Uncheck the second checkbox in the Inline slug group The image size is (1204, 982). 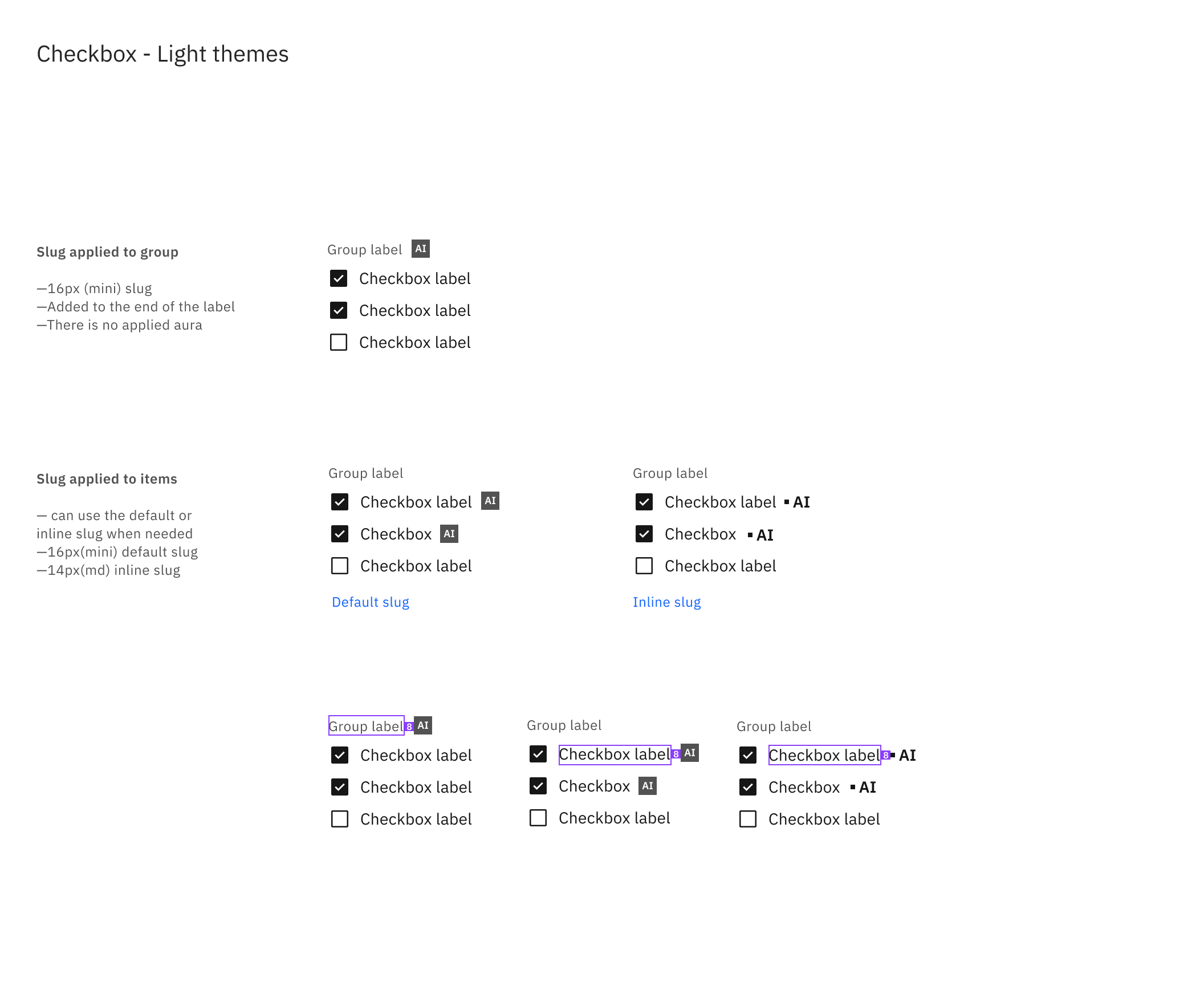(644, 534)
